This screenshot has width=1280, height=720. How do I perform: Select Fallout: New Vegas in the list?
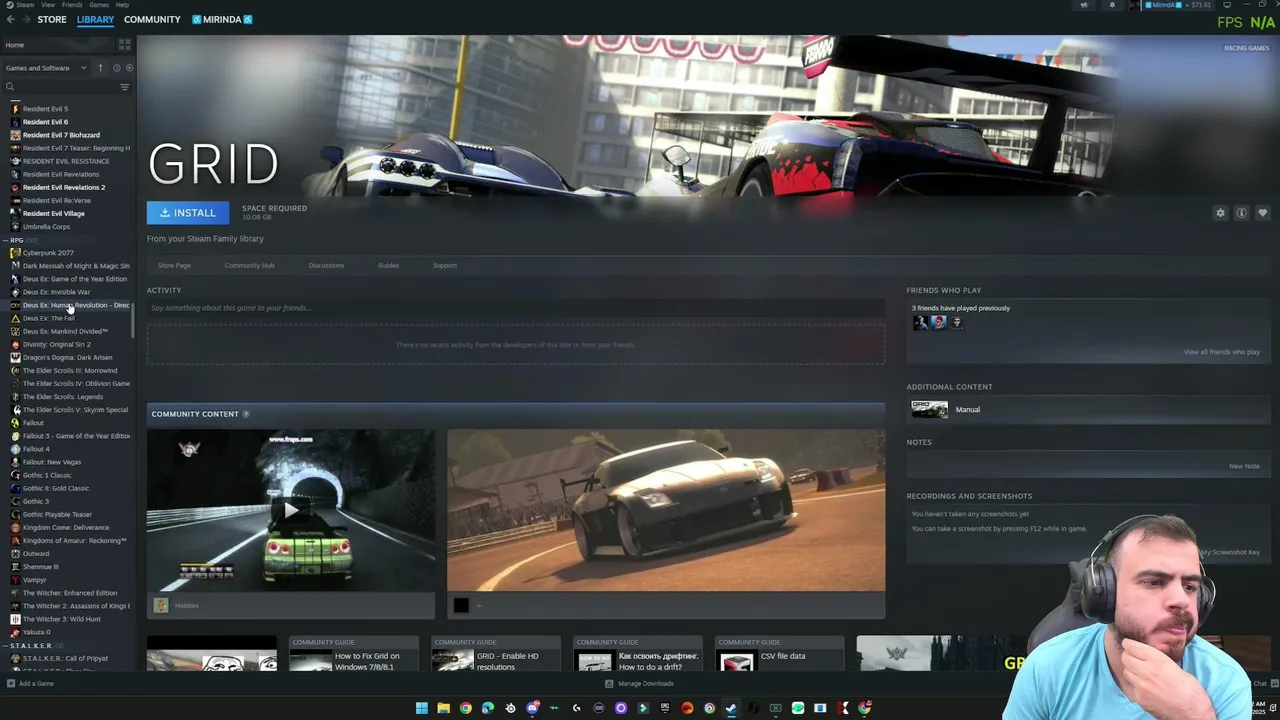(52, 462)
